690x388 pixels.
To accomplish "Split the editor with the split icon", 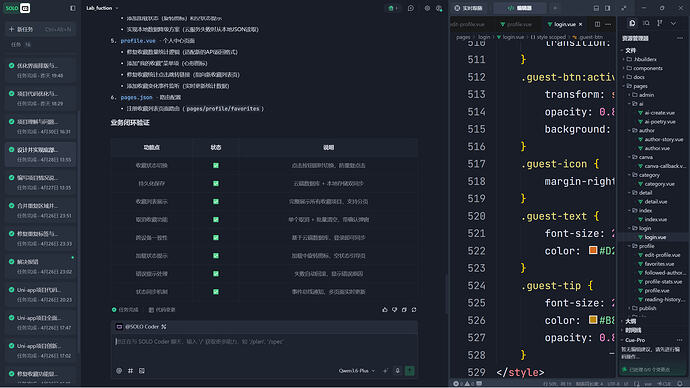I will [597, 24].
